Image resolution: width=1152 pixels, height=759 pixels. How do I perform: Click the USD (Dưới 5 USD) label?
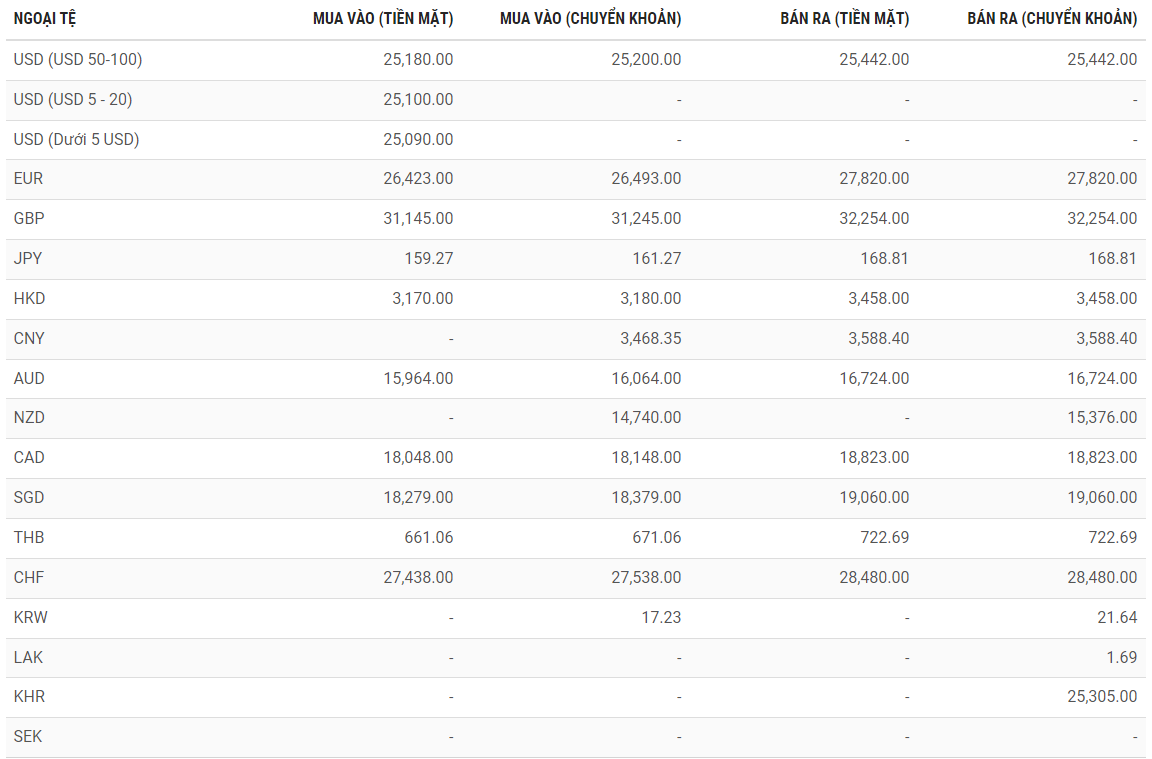(76, 140)
